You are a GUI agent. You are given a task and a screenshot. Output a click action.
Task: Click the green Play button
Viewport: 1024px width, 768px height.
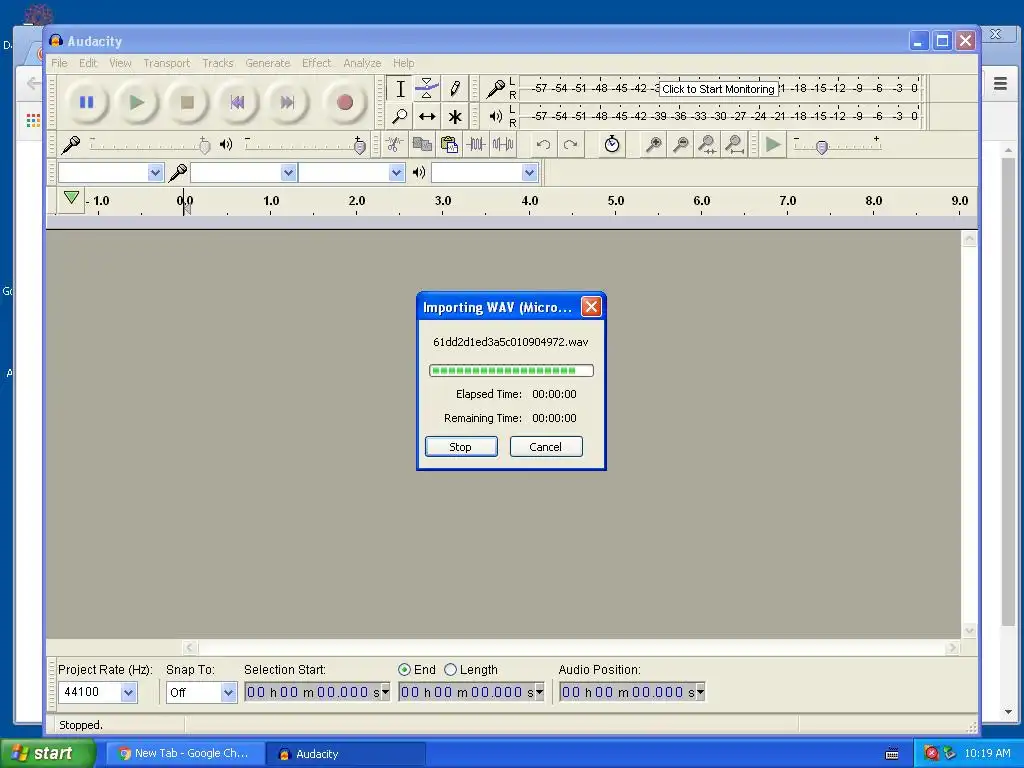pos(136,103)
